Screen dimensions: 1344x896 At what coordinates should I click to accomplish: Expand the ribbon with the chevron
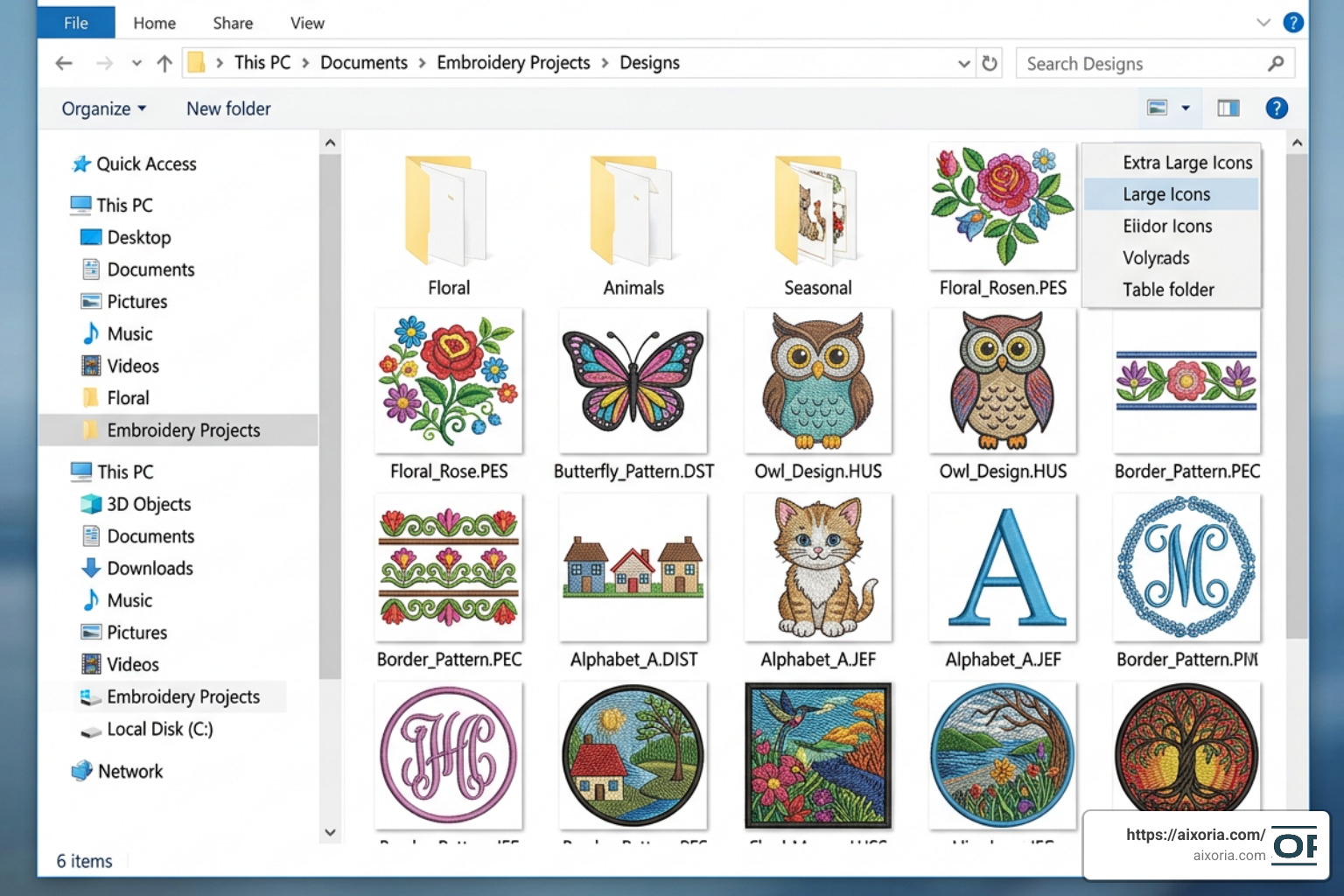[x=1263, y=23]
